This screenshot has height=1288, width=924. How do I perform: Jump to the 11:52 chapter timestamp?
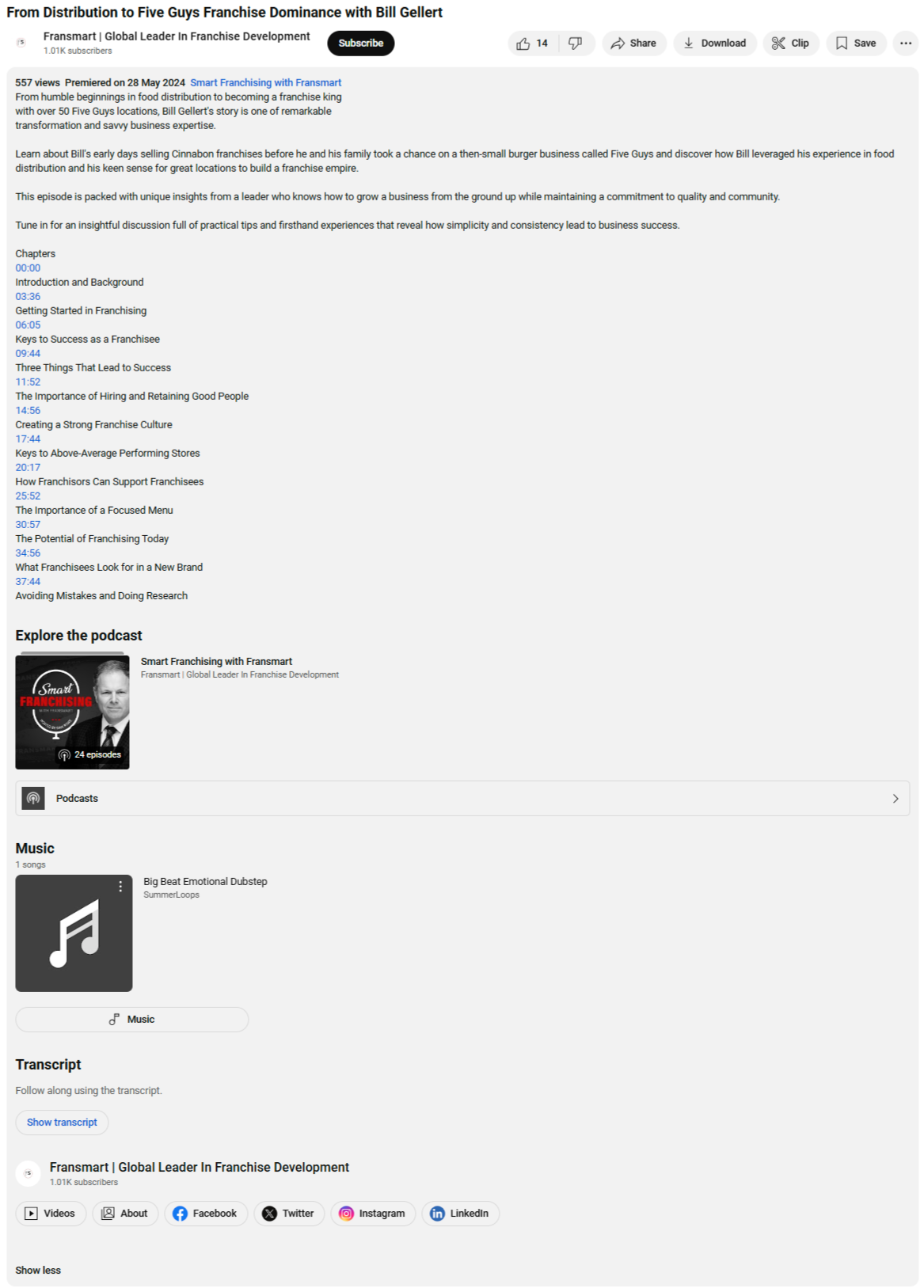click(x=28, y=382)
